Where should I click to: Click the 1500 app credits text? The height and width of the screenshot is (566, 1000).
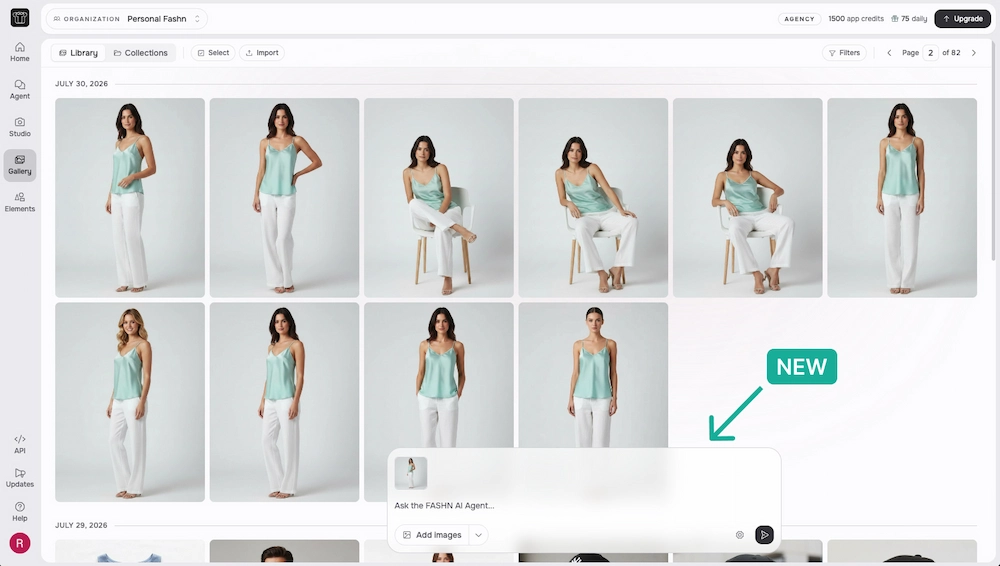pyautogui.click(x=856, y=19)
